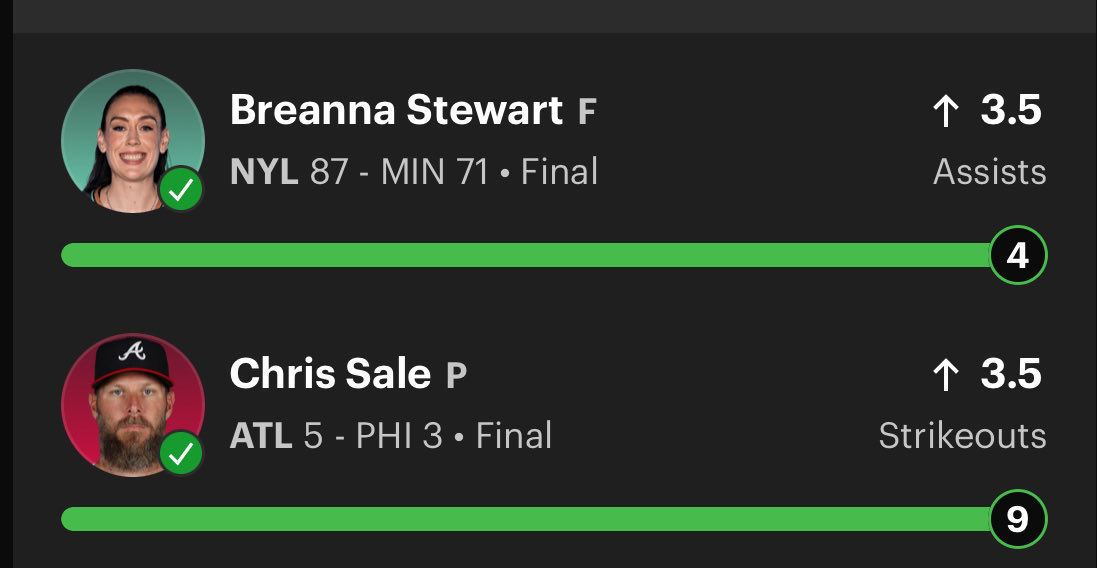Tap the green checkmark on Chris Sale's avatar
1097x568 pixels.
[181, 454]
